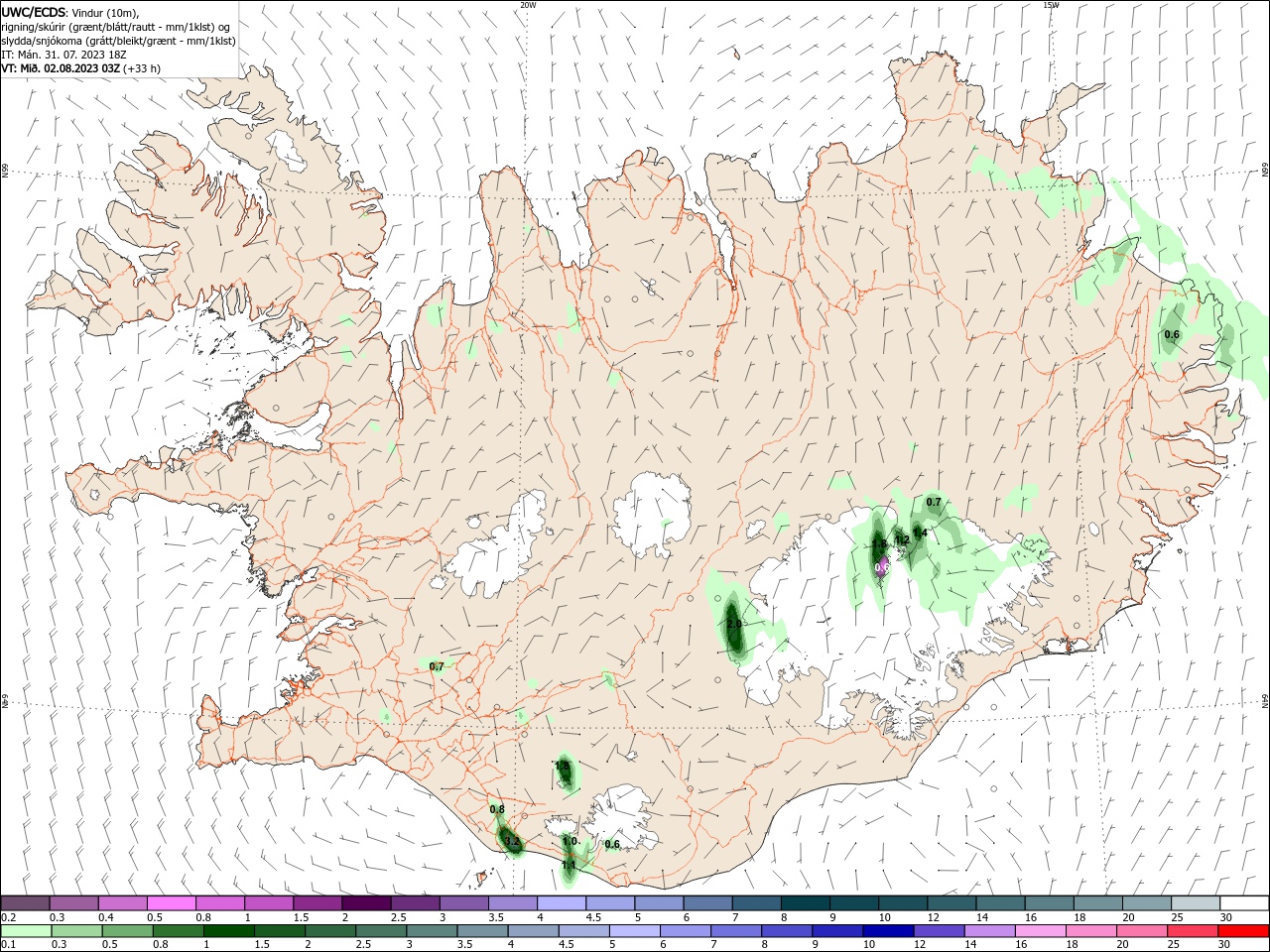Viewport: 1270px width, 952px height.
Task: Select the 15W longitude label
Action: click(1051, 5)
